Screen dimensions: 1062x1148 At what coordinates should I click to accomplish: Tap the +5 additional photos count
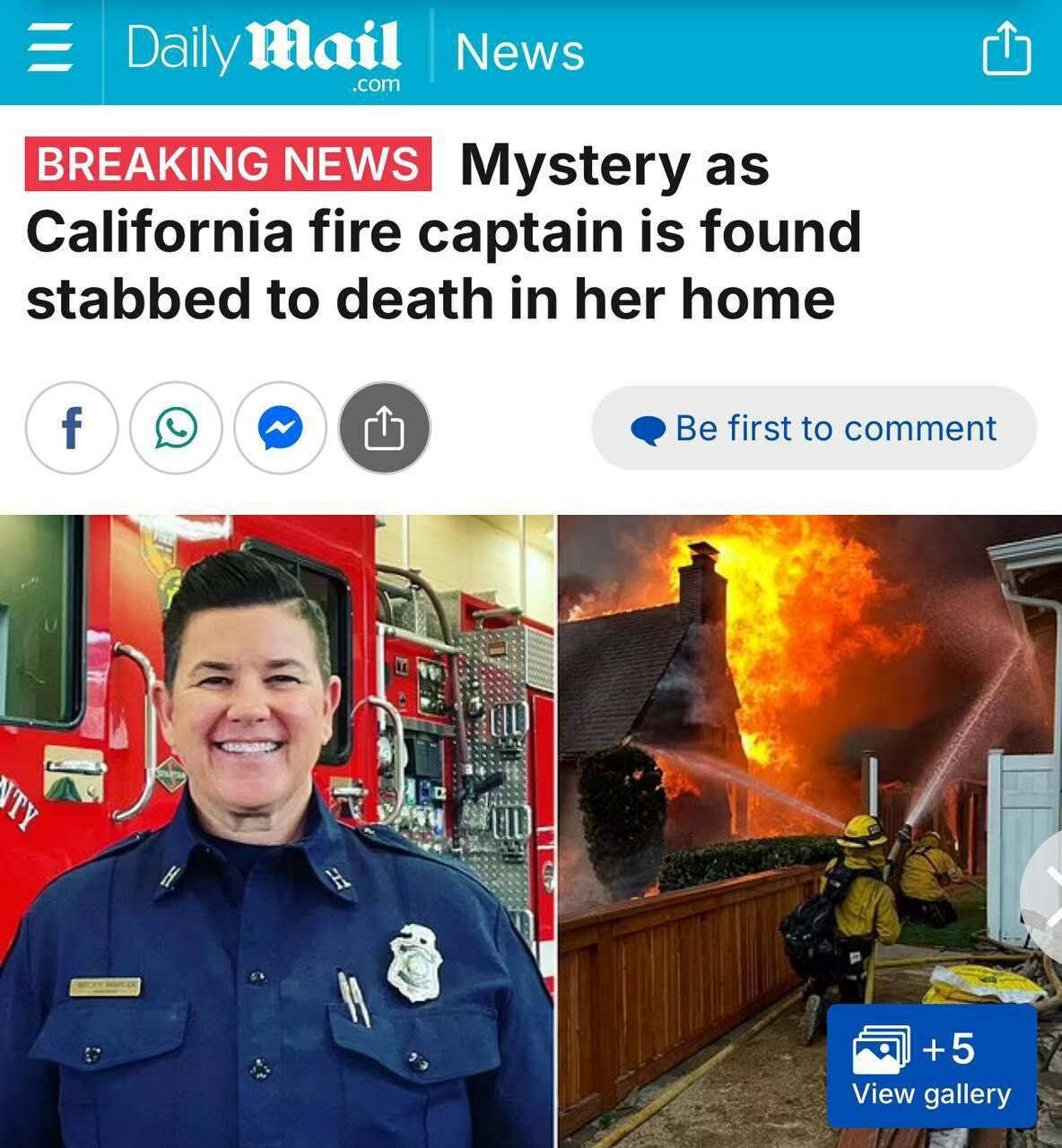coord(948,1048)
